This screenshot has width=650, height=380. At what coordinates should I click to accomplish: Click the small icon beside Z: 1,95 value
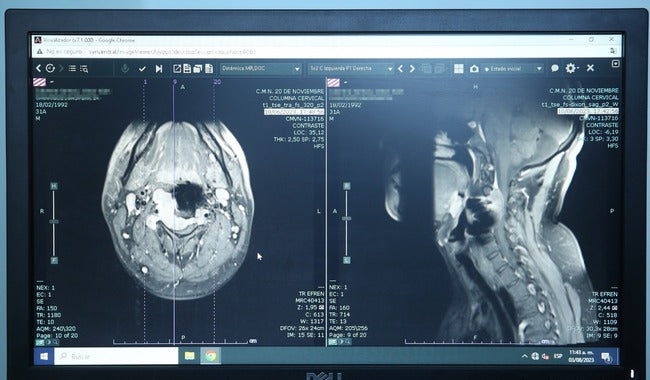point(321,307)
